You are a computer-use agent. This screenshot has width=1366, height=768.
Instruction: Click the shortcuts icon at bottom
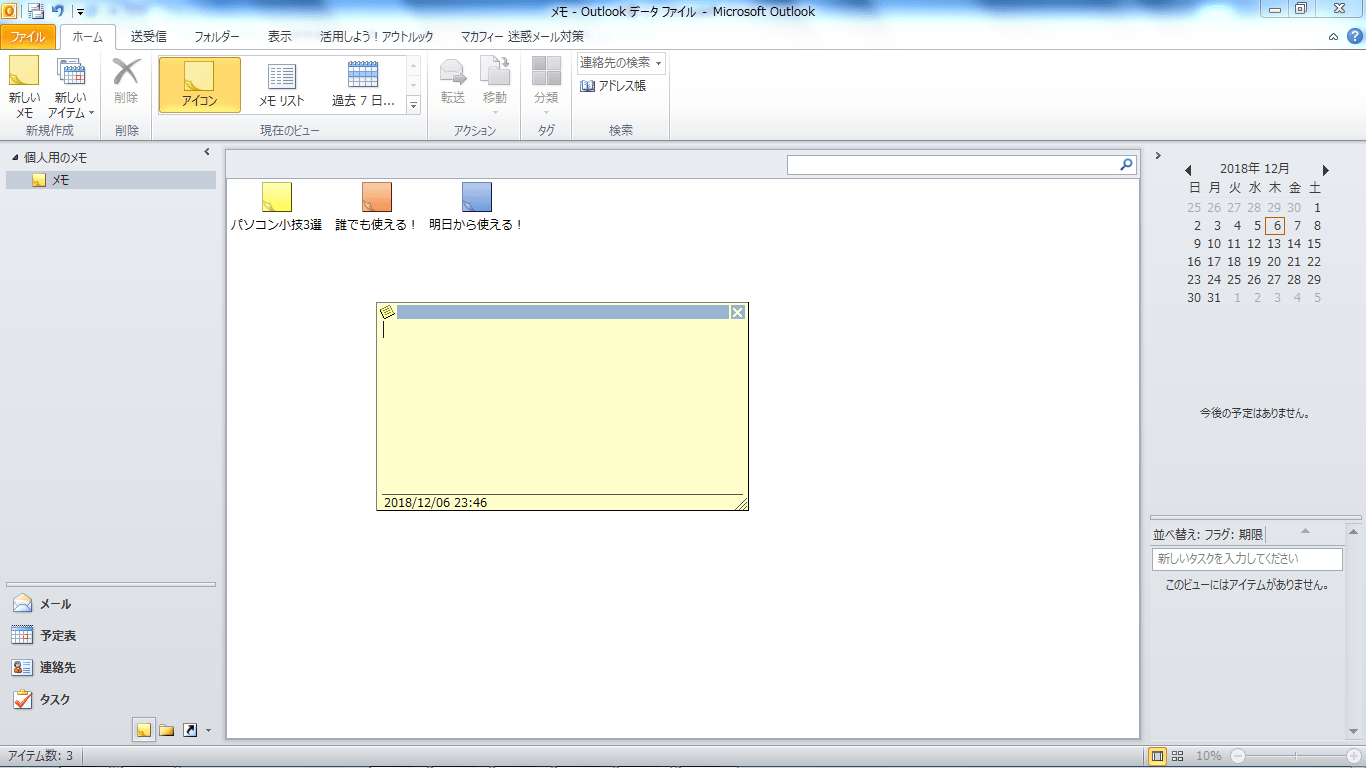[x=190, y=730]
